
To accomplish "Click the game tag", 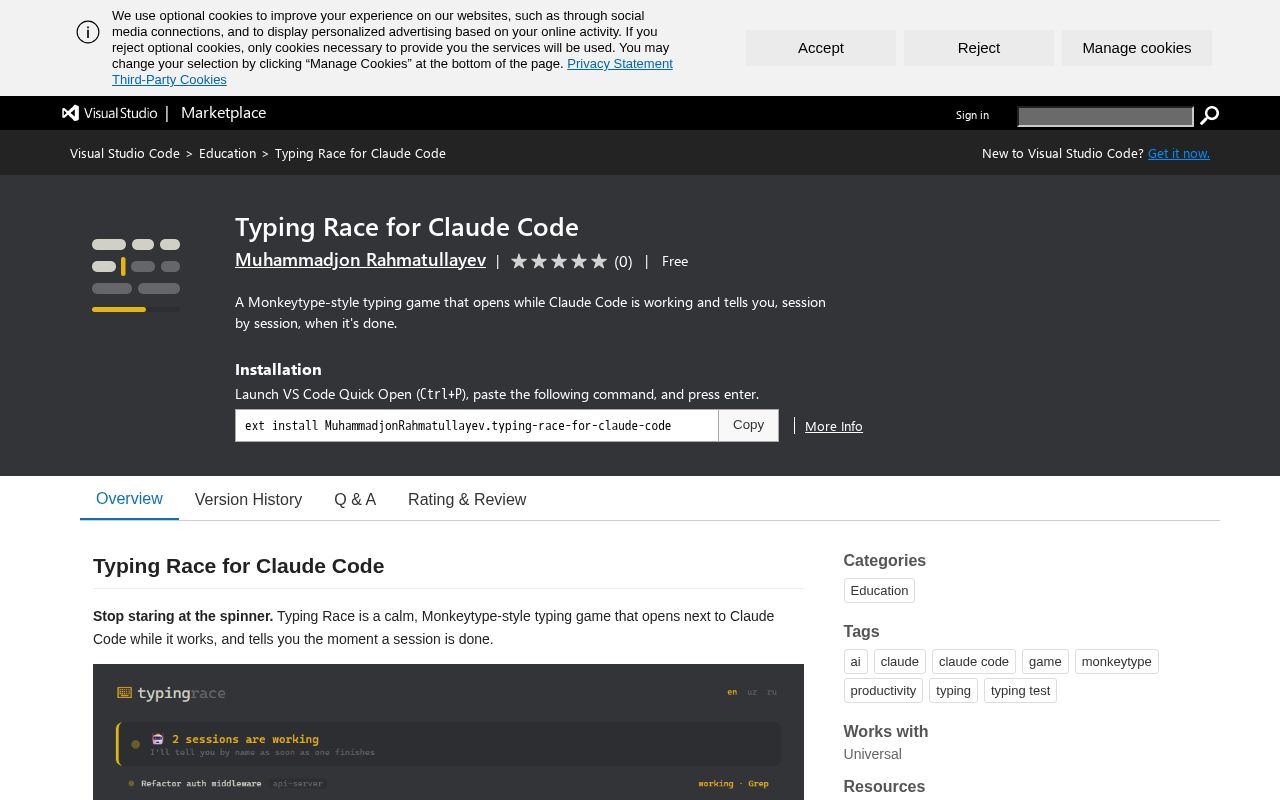I will click(1045, 662).
